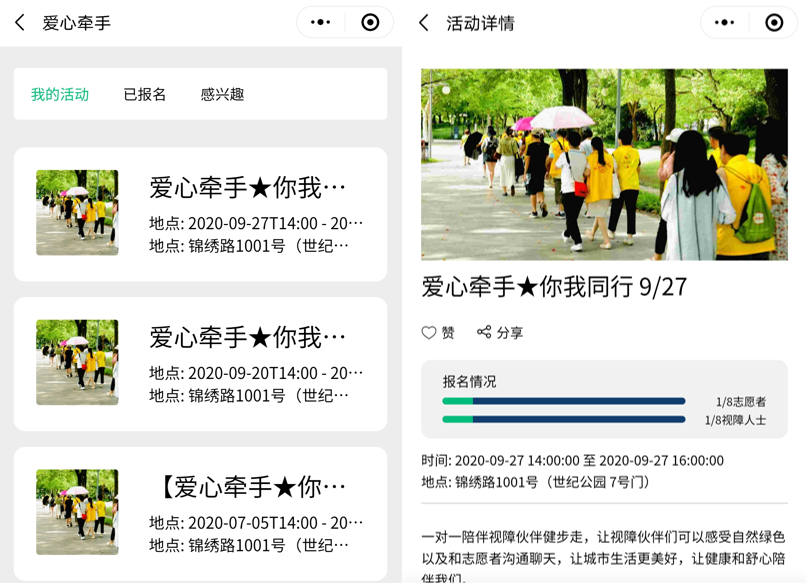This screenshot has height=586, width=811.
Task: Click the 志愿者 signup progress bar
Action: tap(564, 401)
